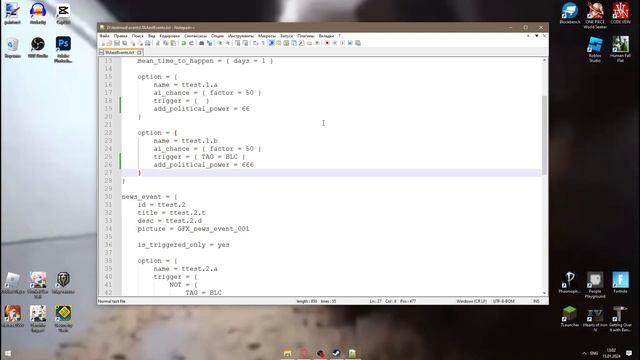
Task: Click the Zoom Out toolbar icon
Action: click(x=228, y=43)
